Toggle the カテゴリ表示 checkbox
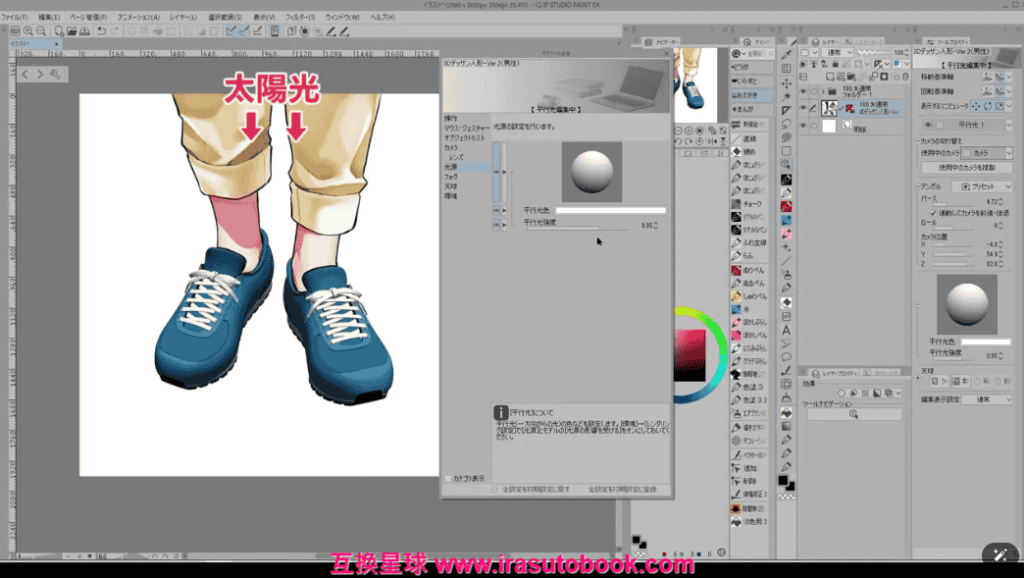 [x=448, y=478]
